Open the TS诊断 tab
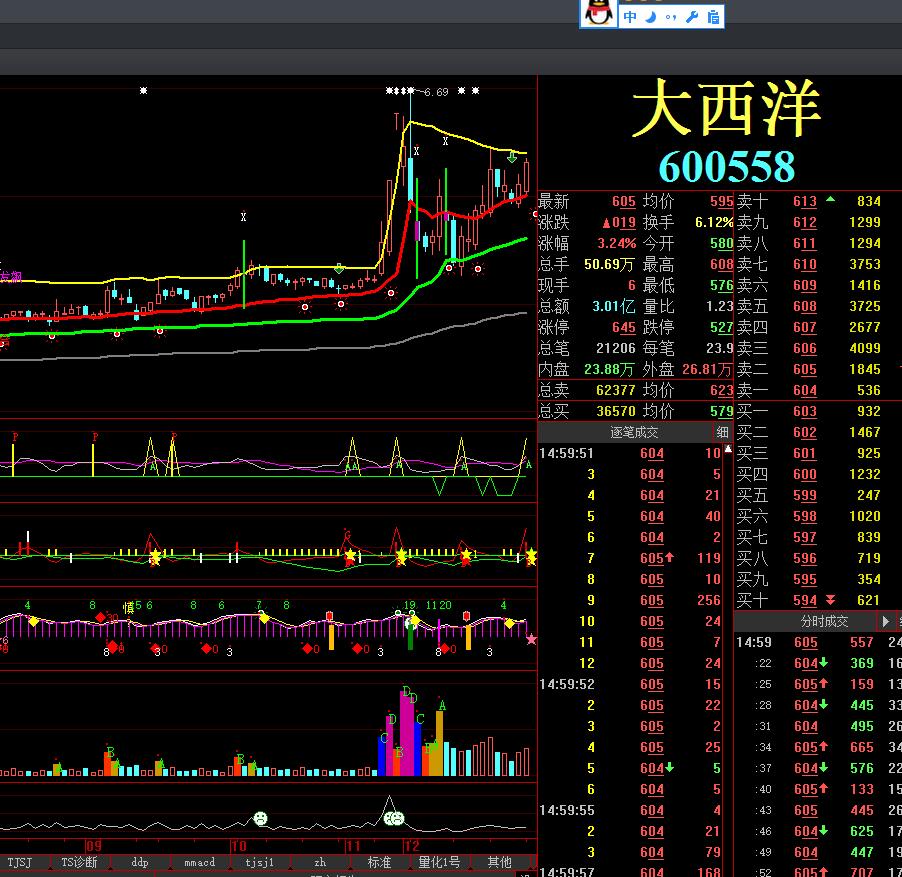This screenshot has width=902, height=877. pos(79,862)
